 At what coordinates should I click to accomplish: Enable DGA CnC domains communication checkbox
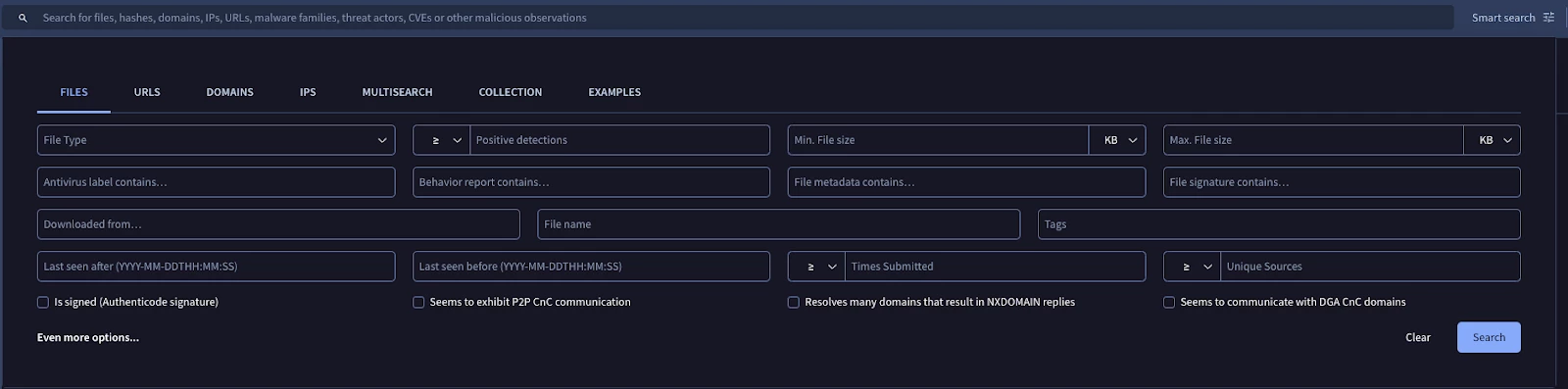tap(1169, 303)
